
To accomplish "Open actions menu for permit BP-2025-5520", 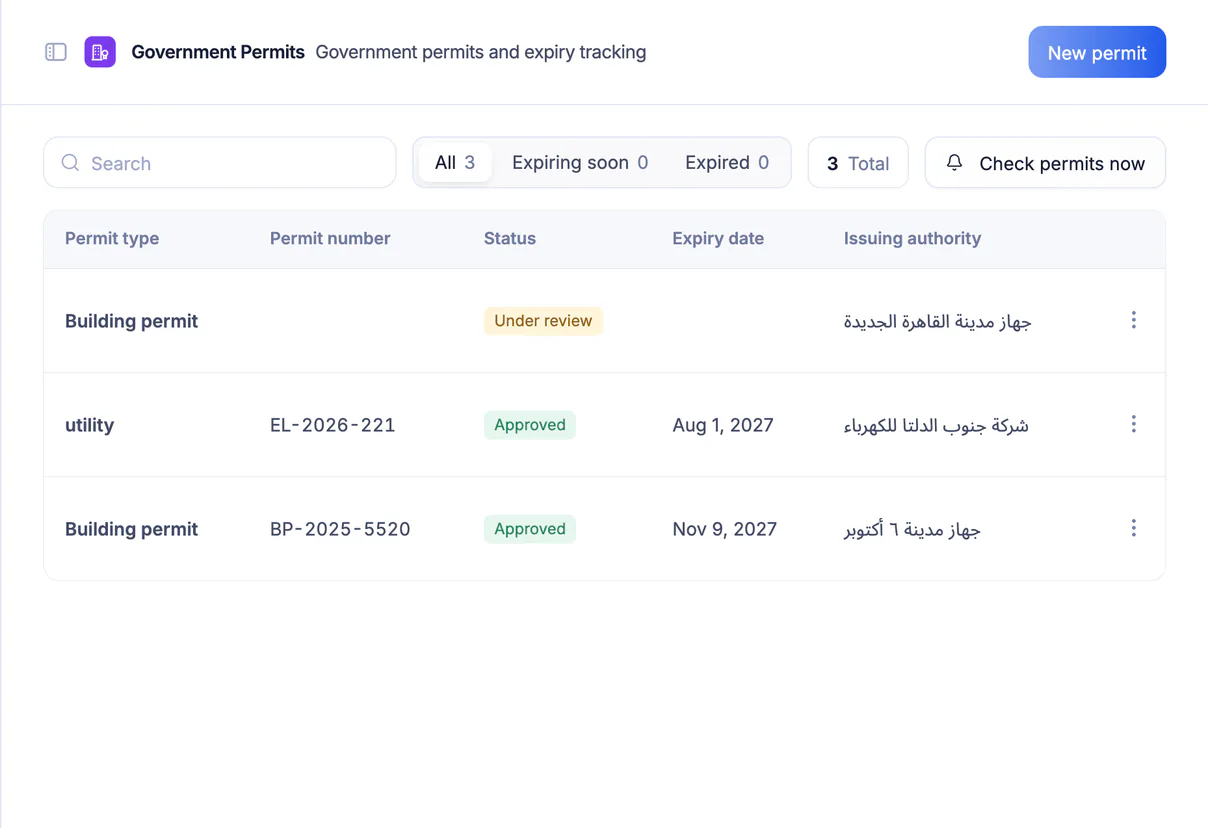I will click(x=1133, y=528).
